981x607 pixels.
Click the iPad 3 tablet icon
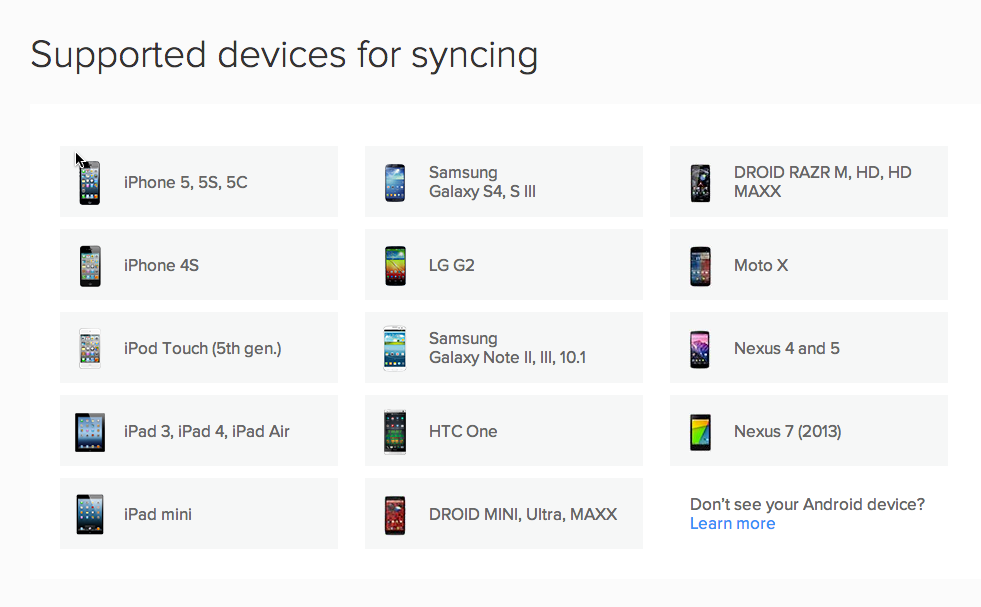click(x=90, y=432)
